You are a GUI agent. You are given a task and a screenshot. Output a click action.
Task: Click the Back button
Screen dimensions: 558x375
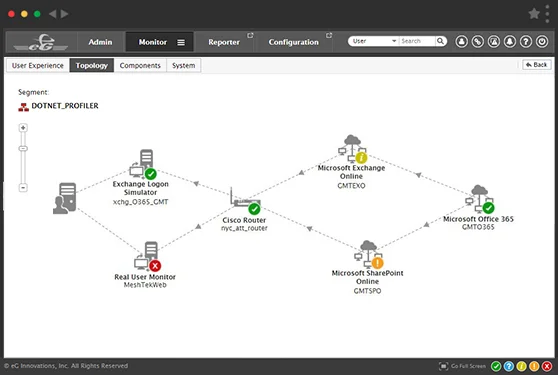(x=537, y=65)
